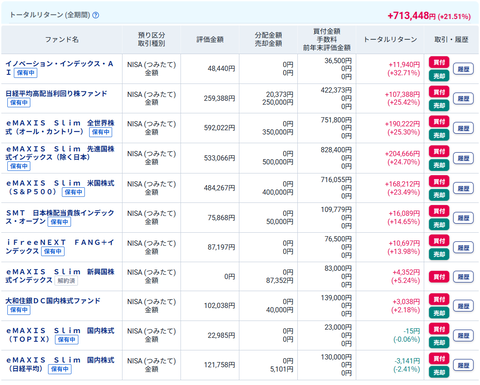The height and width of the screenshot is (385, 480).
Task: Open fund link 大和住銀DC国内株式ファンド
Action: (x=53, y=301)
